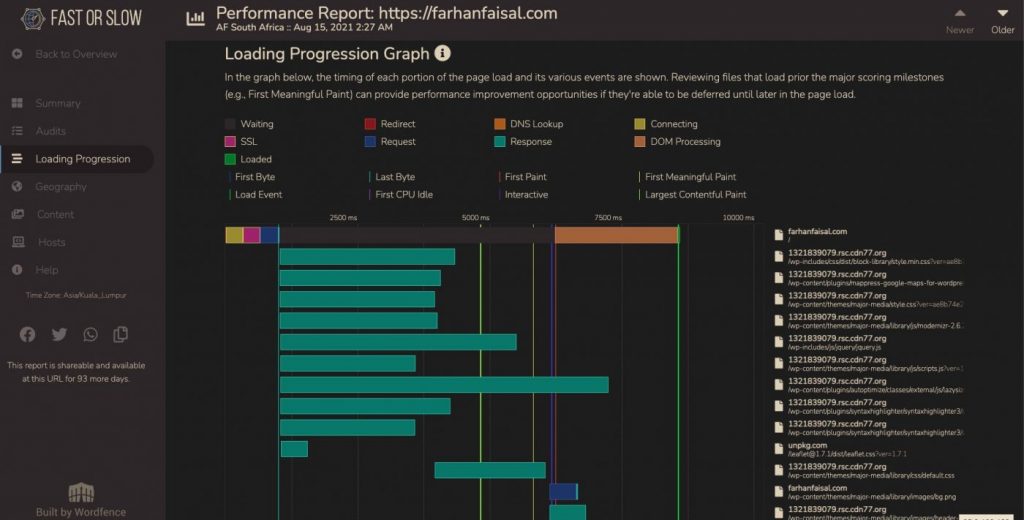The height and width of the screenshot is (520, 1024).
Task: Click the First Byte legend label
Action: pyautogui.click(x=255, y=177)
